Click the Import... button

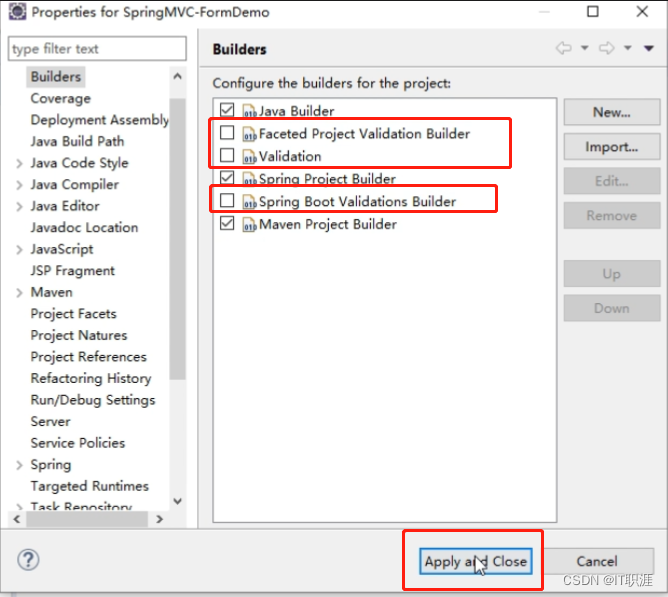pos(612,147)
